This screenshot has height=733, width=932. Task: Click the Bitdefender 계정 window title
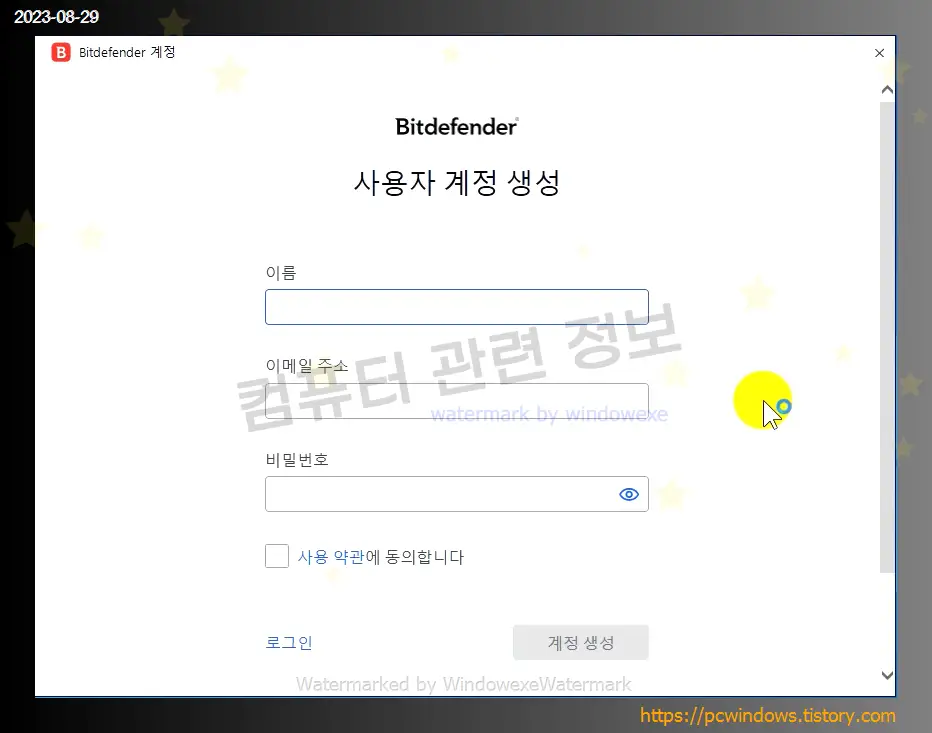[x=127, y=52]
